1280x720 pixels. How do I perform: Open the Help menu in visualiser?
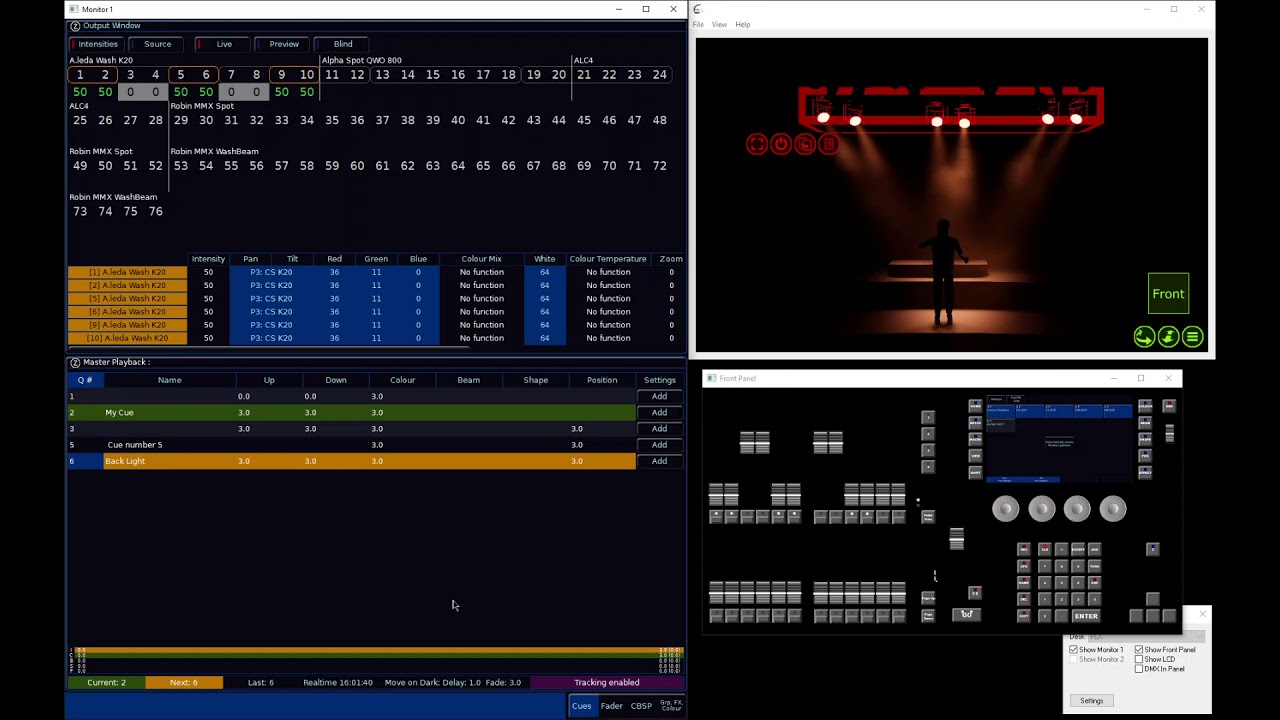pyautogui.click(x=742, y=25)
